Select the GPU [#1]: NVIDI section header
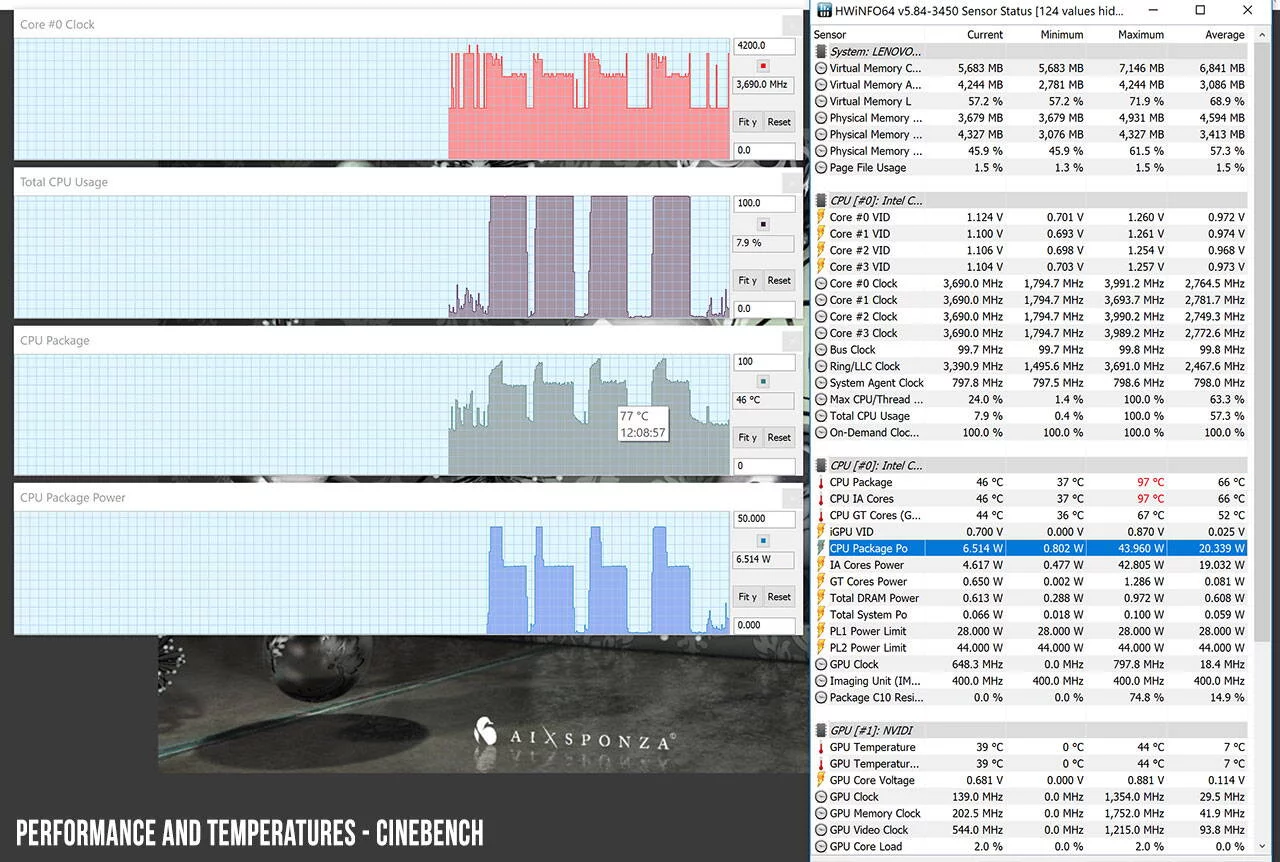 [x=1030, y=730]
